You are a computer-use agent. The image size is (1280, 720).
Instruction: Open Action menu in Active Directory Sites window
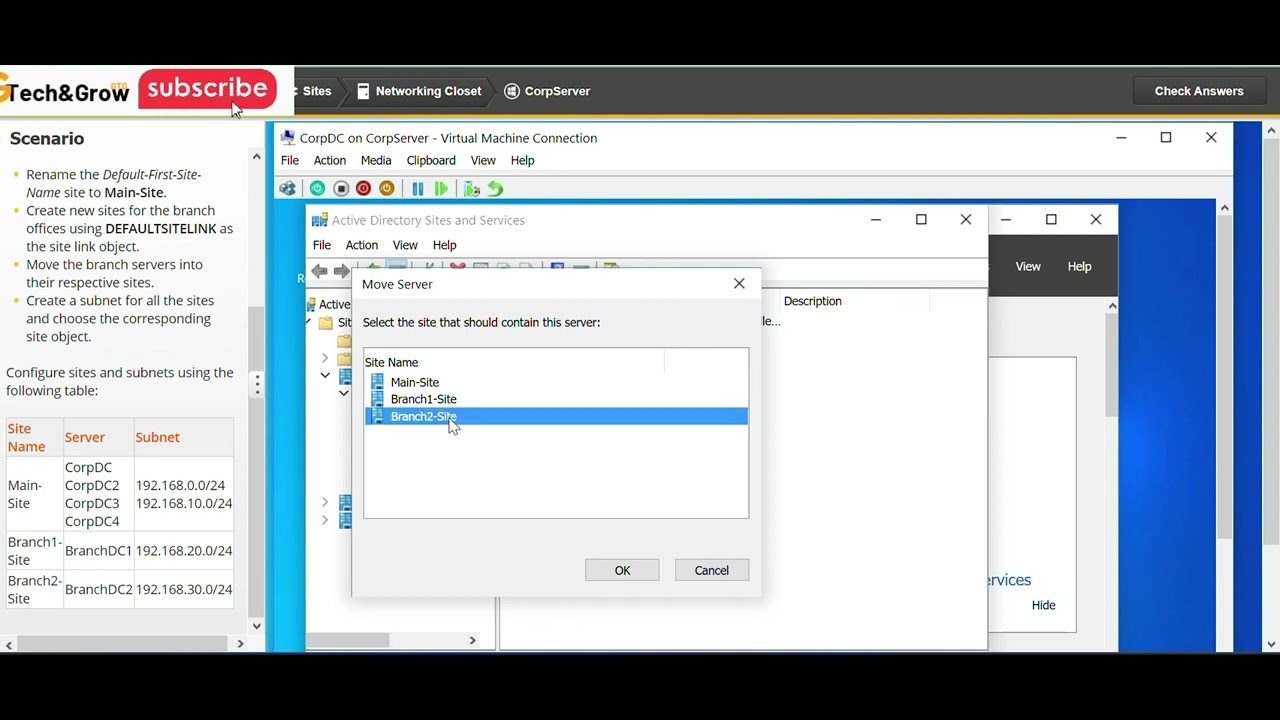[362, 245]
